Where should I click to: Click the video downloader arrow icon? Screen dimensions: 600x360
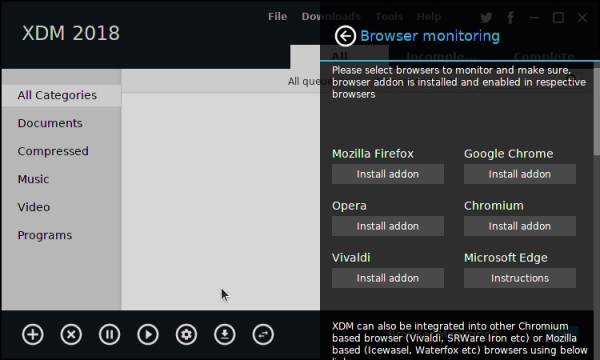[x=225, y=334]
